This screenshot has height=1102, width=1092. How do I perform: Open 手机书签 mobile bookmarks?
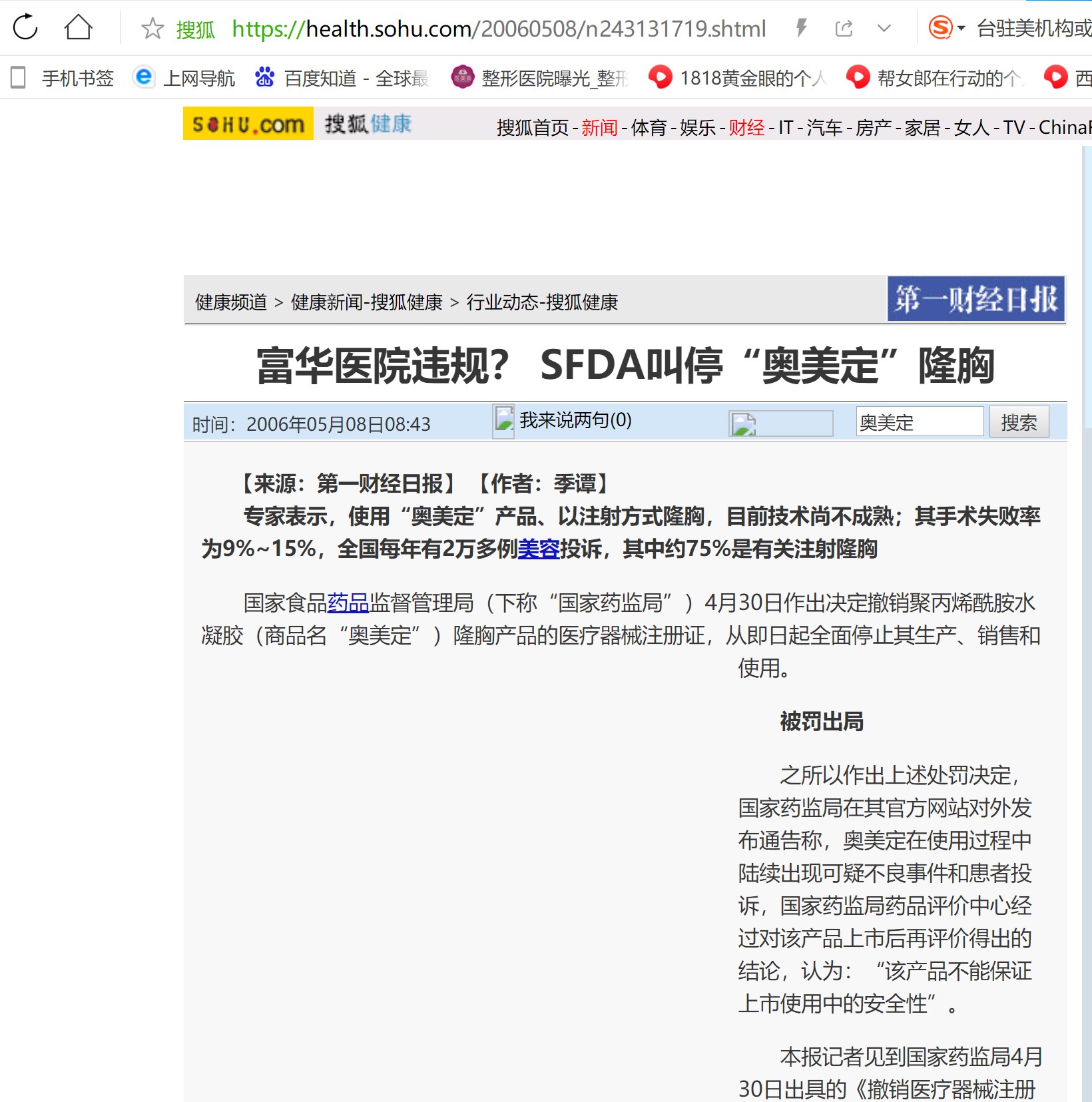(x=63, y=78)
